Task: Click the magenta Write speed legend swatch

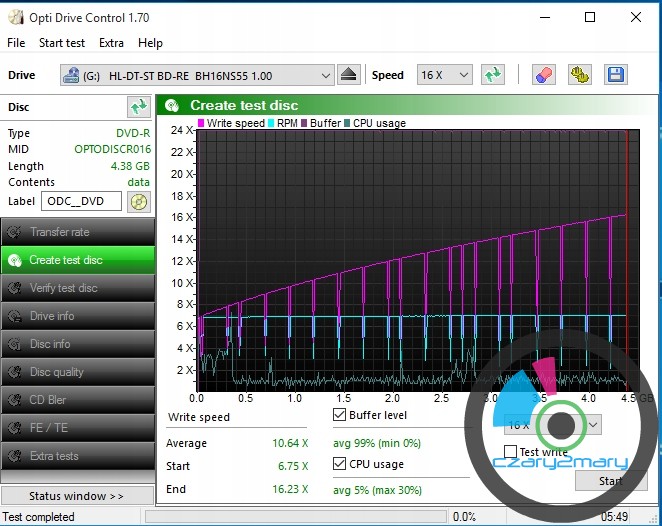Action: (201, 123)
